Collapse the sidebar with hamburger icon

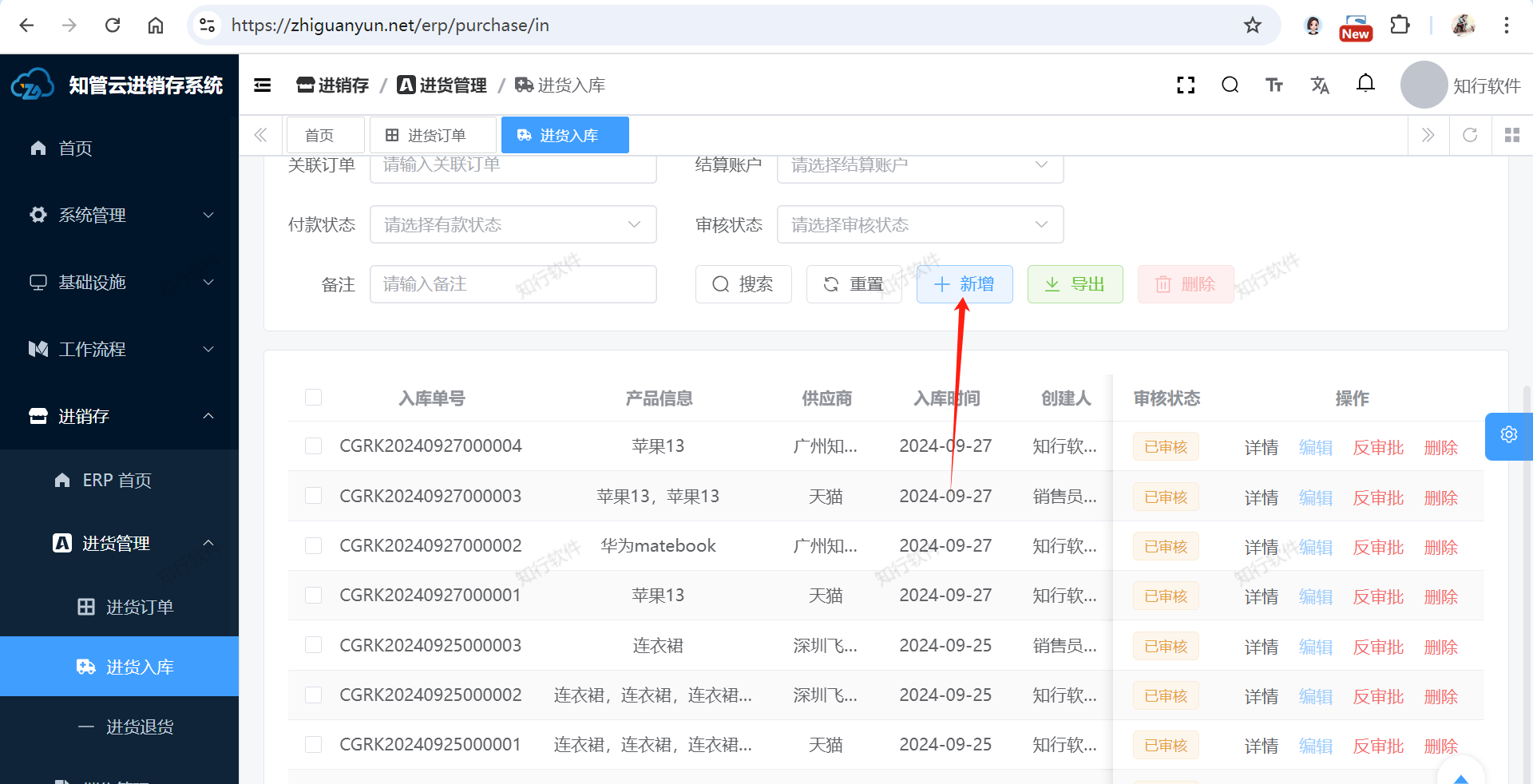(x=263, y=85)
